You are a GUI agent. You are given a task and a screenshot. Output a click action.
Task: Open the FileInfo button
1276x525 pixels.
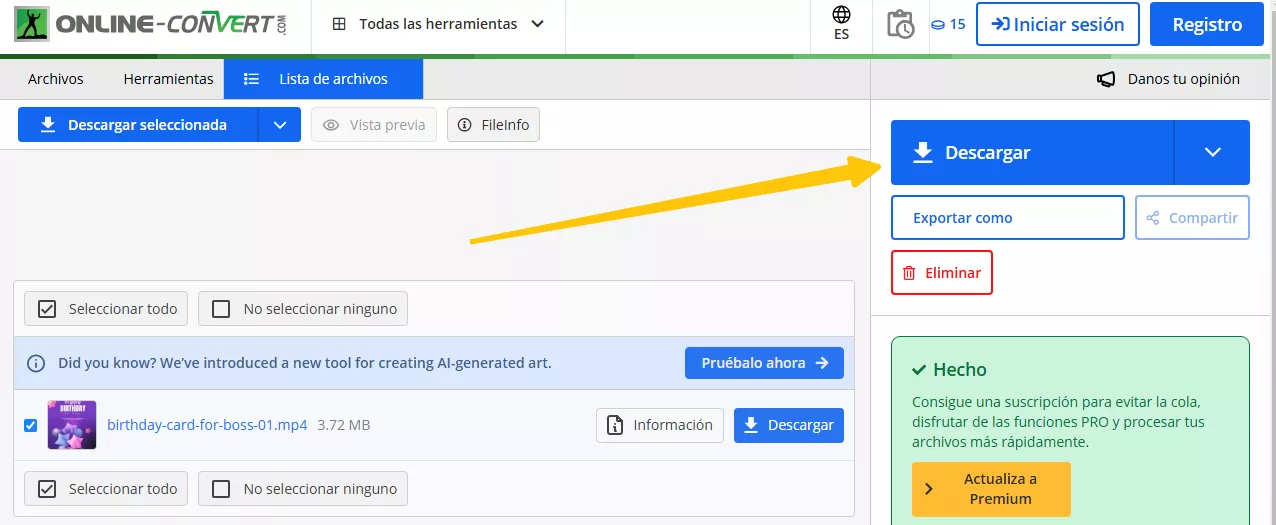[x=493, y=125]
